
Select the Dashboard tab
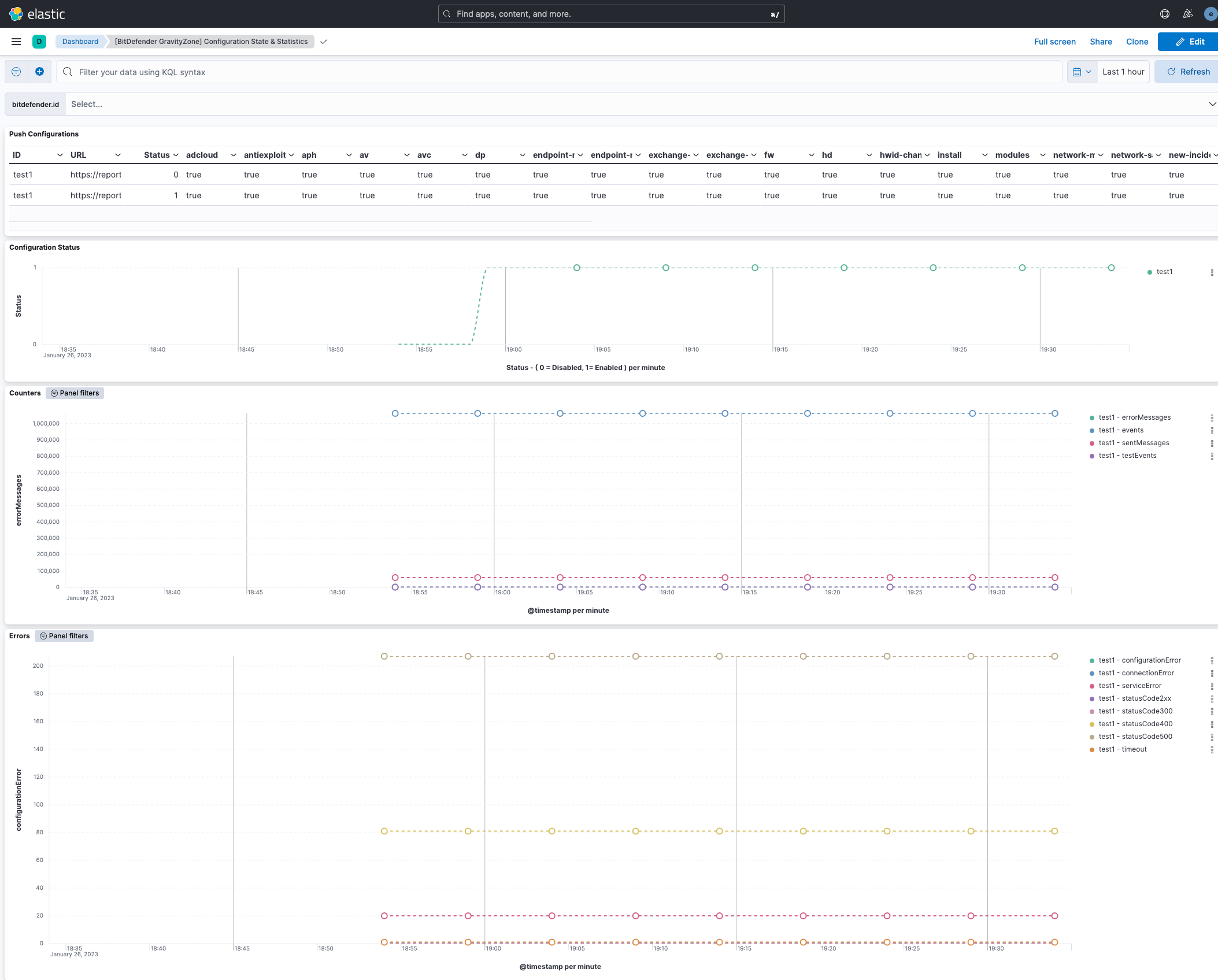point(80,41)
